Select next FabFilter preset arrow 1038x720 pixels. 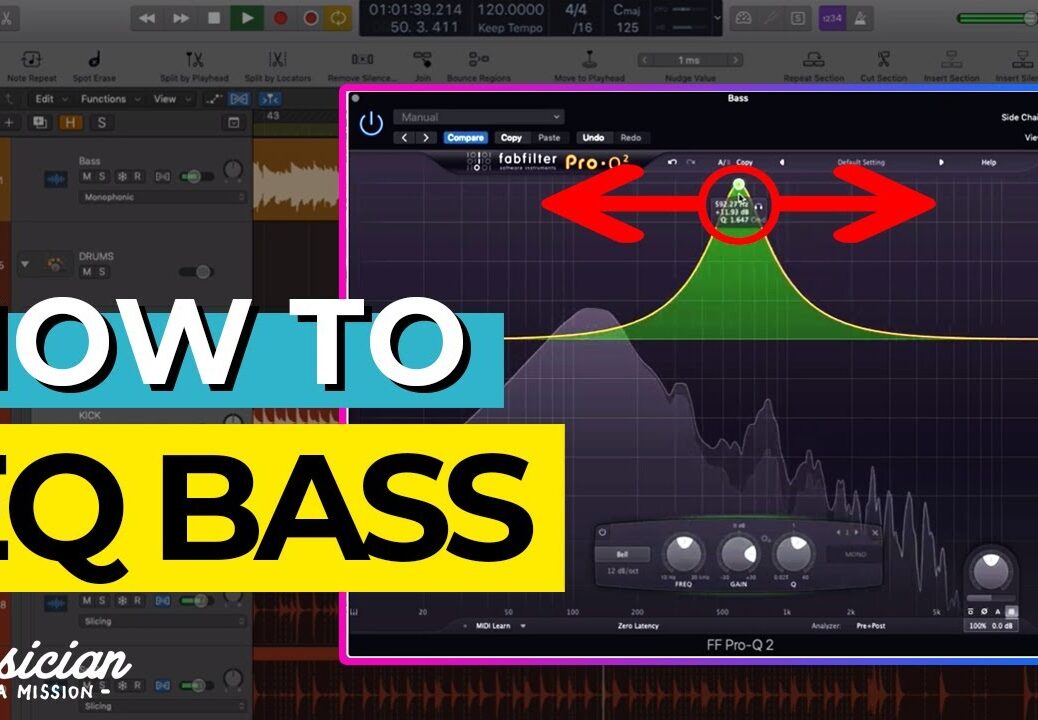941,162
